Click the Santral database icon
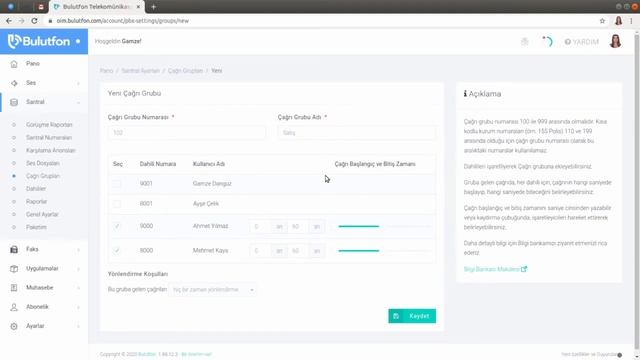 click(x=14, y=102)
